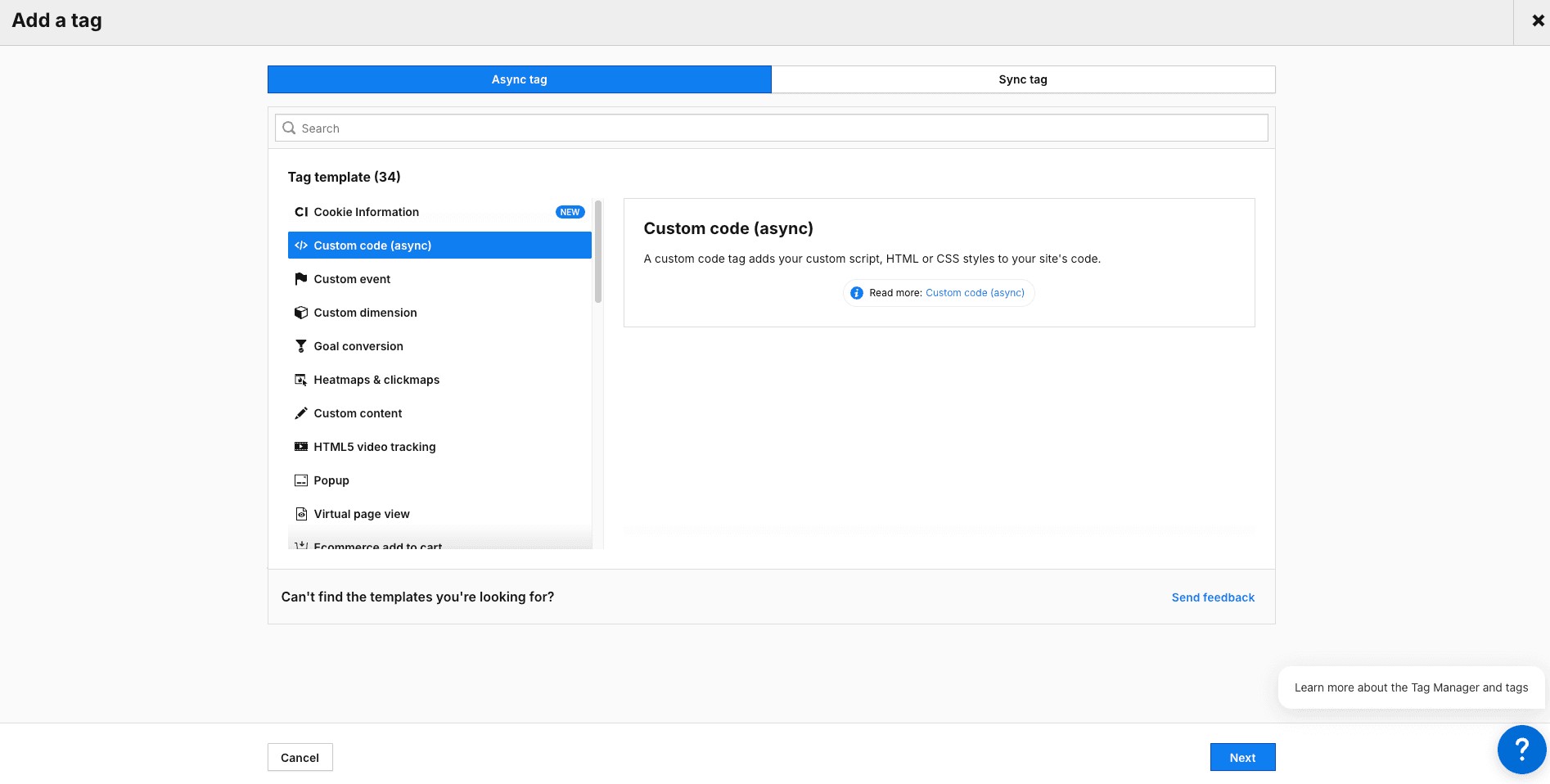Click the Custom event flag icon
Viewport: 1550px width, 784px height.
coord(301,279)
